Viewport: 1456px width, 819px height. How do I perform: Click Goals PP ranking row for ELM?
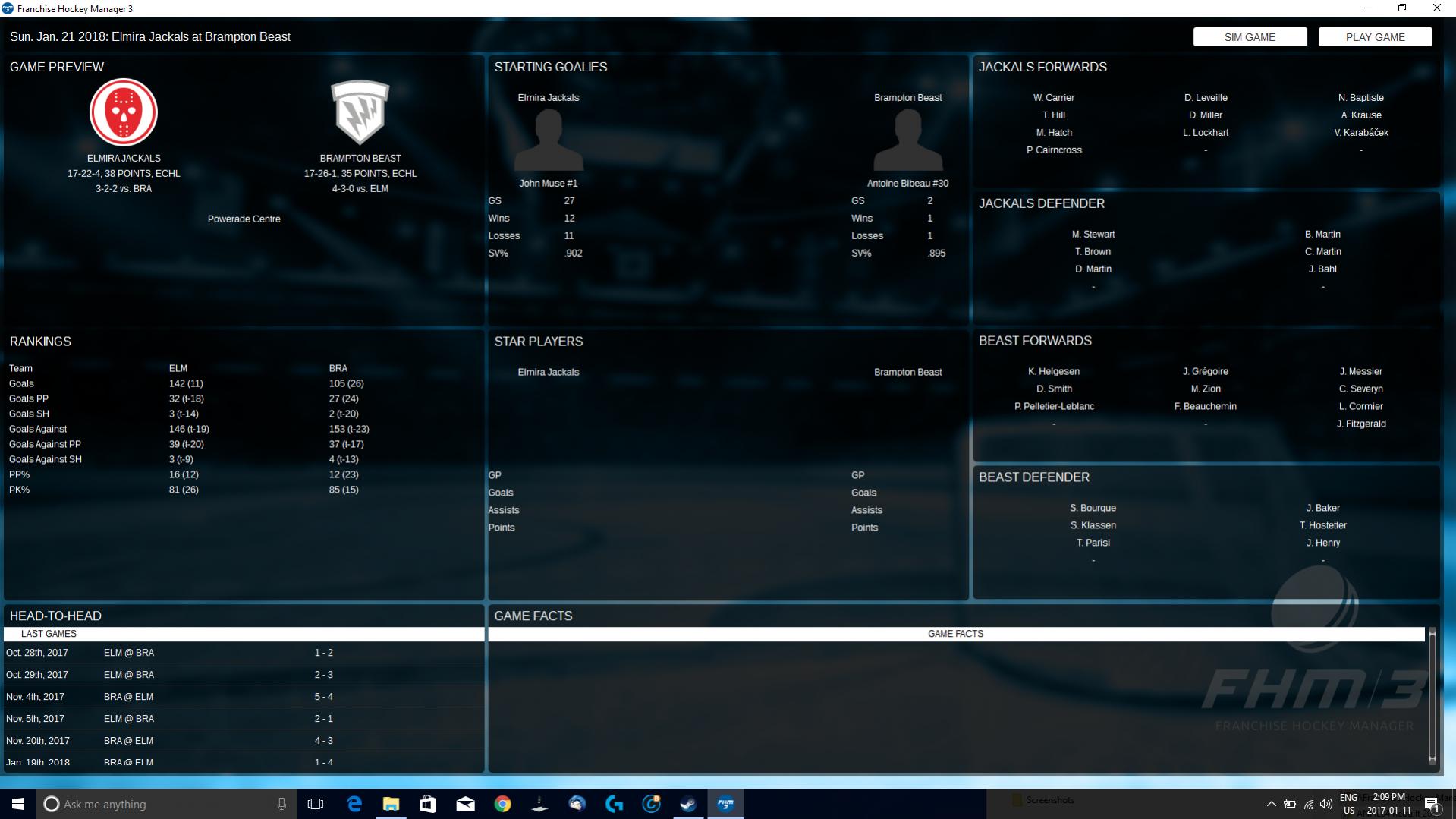[x=186, y=399]
